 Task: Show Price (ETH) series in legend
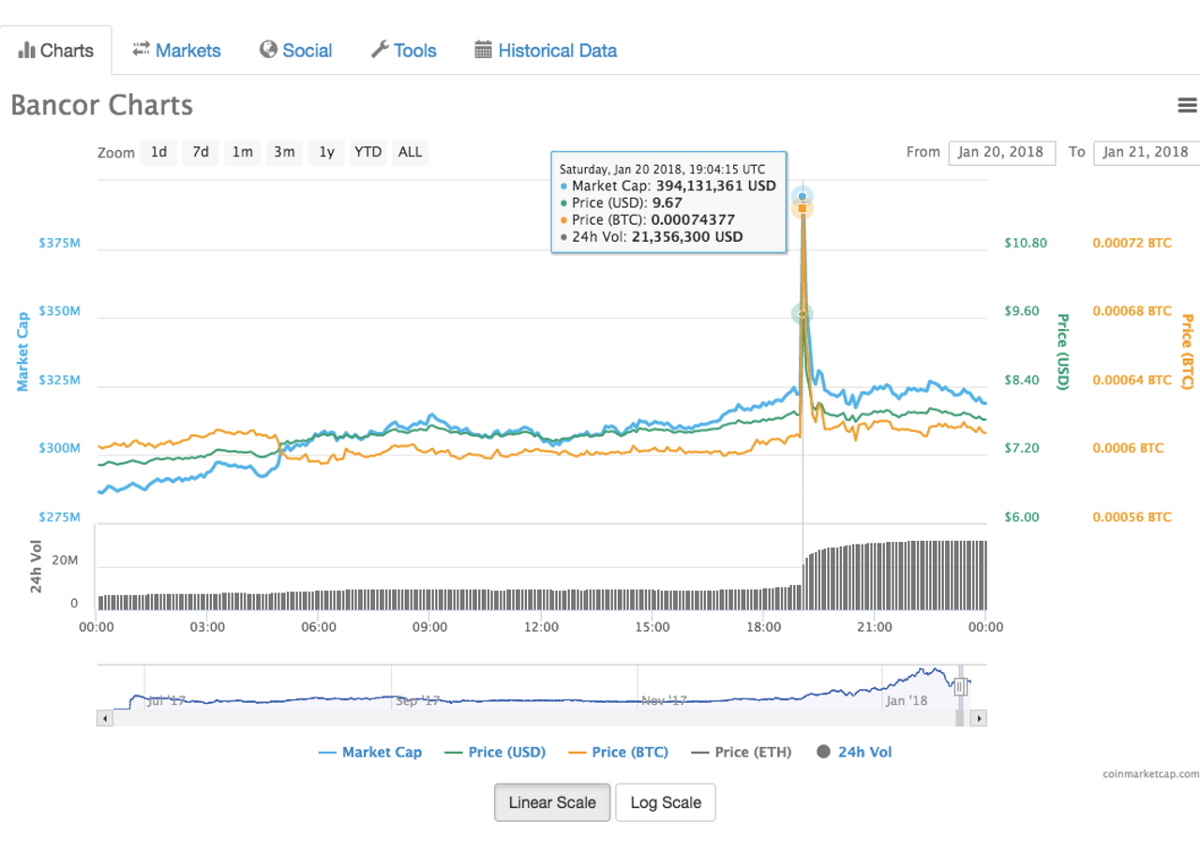point(741,752)
